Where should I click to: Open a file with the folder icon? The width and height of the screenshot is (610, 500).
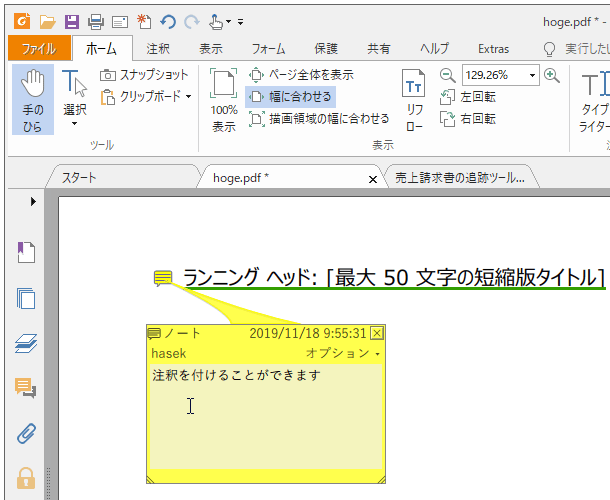click(x=47, y=22)
